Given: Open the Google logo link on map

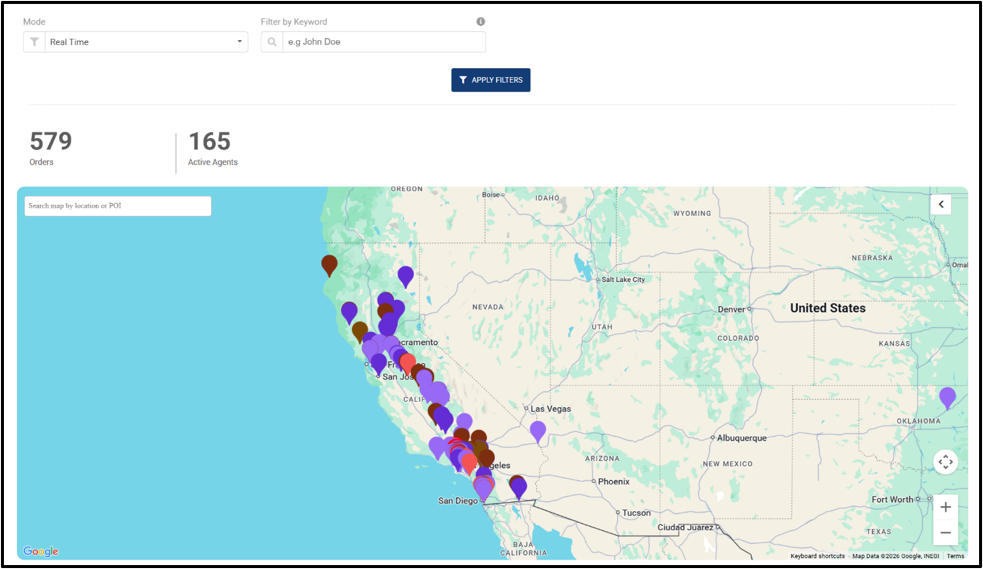Looking at the screenshot, I should coord(41,551).
